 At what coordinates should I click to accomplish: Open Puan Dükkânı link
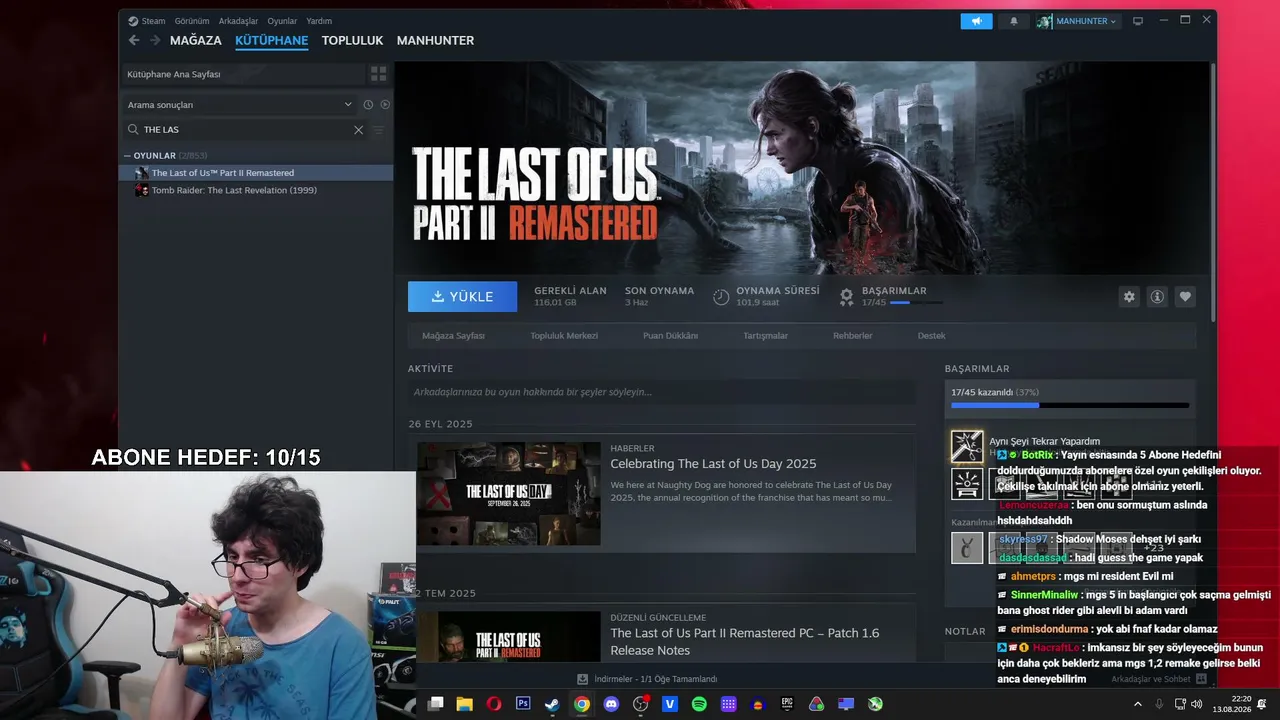[x=670, y=336]
